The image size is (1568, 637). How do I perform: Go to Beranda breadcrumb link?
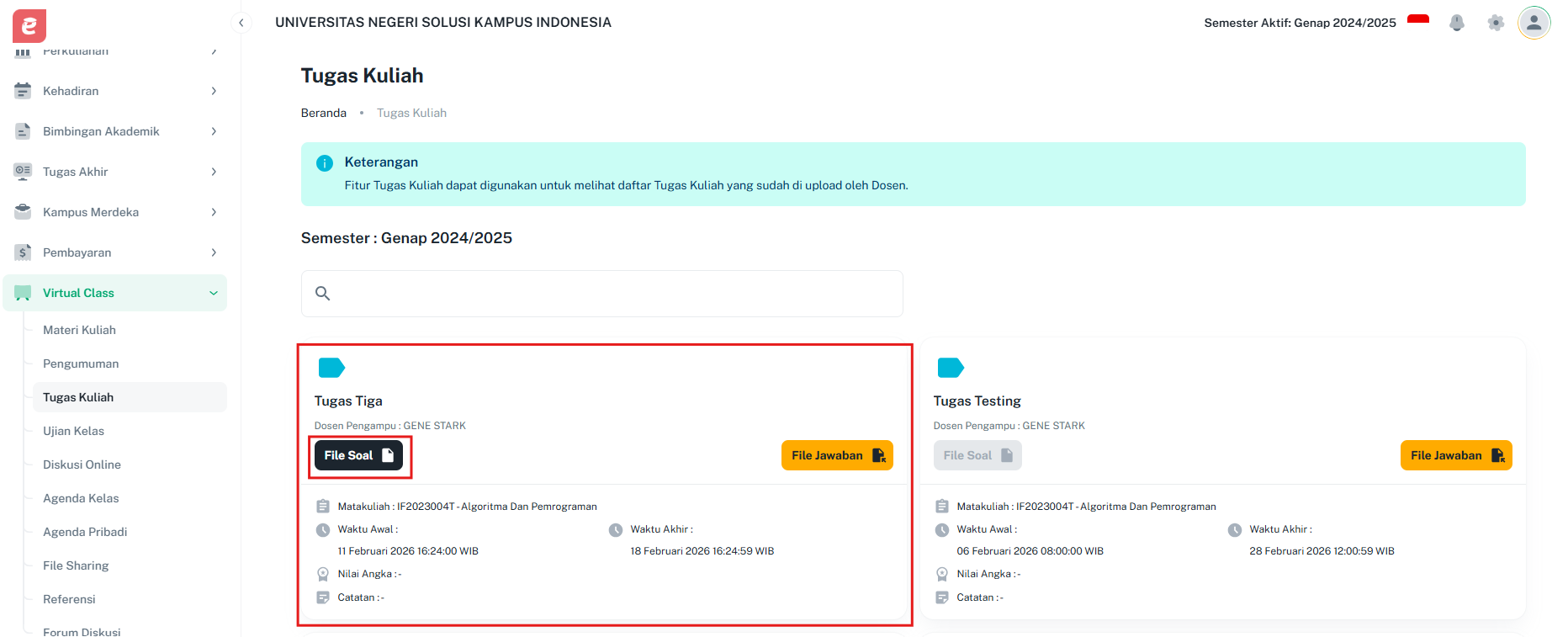click(324, 113)
